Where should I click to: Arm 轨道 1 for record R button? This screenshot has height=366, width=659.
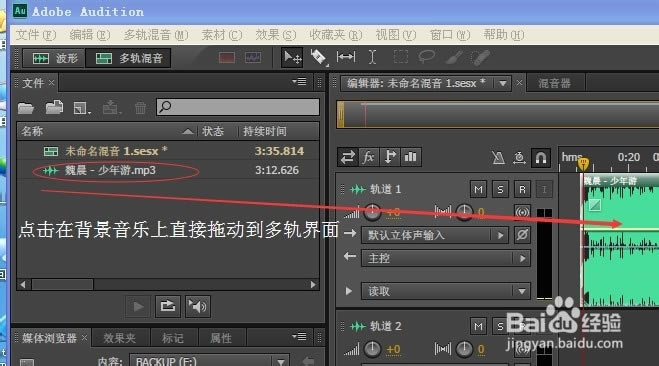(x=522, y=190)
